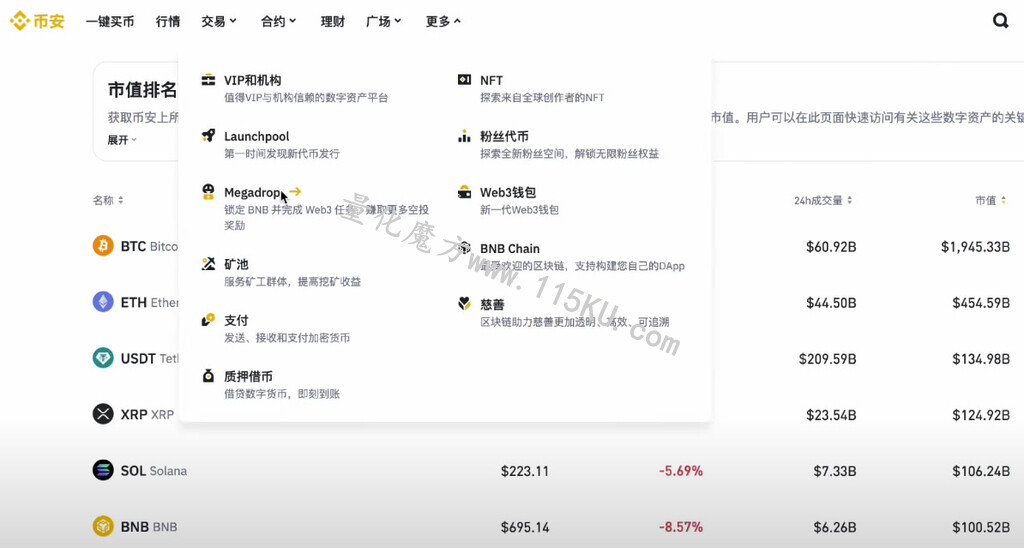The height and width of the screenshot is (548, 1024).
Task: Click BNB market cap $100.52B
Action: click(981, 527)
